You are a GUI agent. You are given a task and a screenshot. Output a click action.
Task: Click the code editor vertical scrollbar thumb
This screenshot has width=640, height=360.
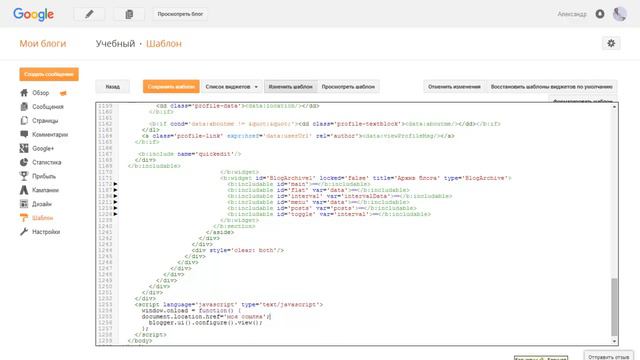(x=614, y=307)
